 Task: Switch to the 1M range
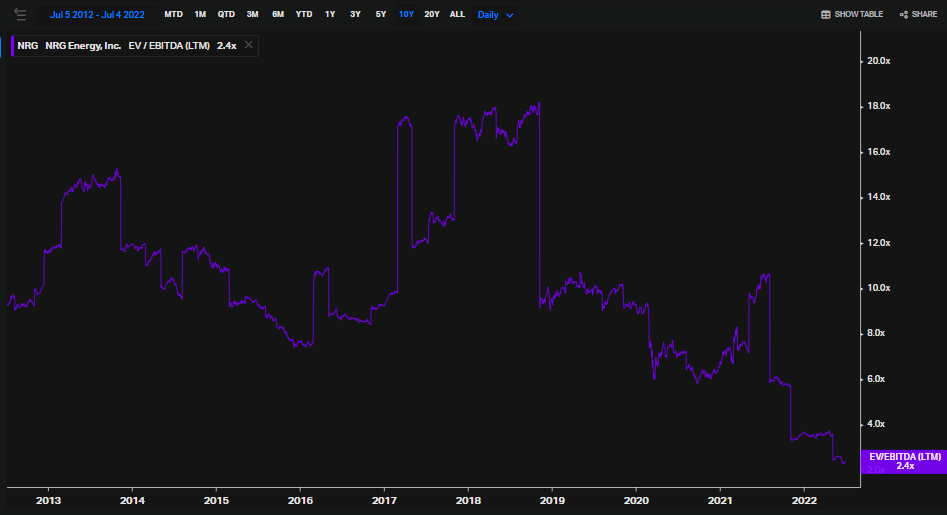pyautogui.click(x=200, y=15)
